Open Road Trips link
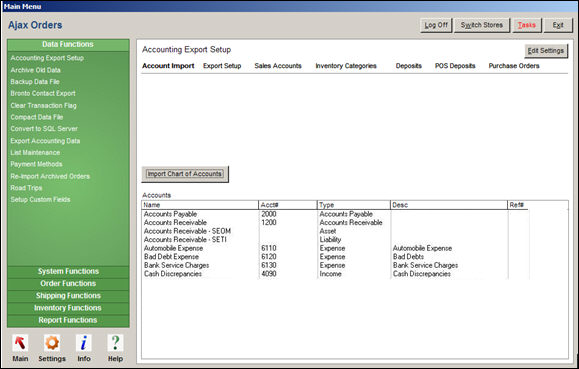579x369 pixels. 26,188
